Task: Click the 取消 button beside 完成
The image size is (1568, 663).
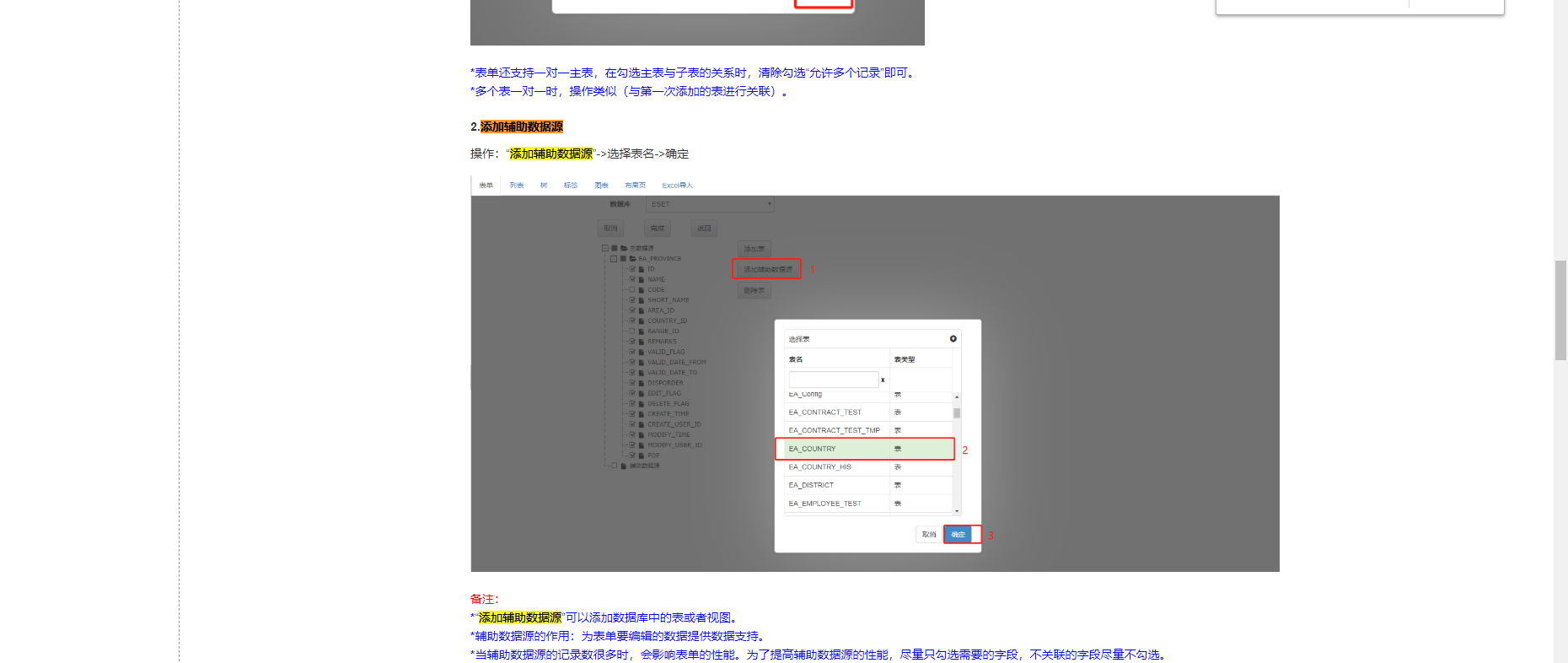Action: (x=611, y=229)
